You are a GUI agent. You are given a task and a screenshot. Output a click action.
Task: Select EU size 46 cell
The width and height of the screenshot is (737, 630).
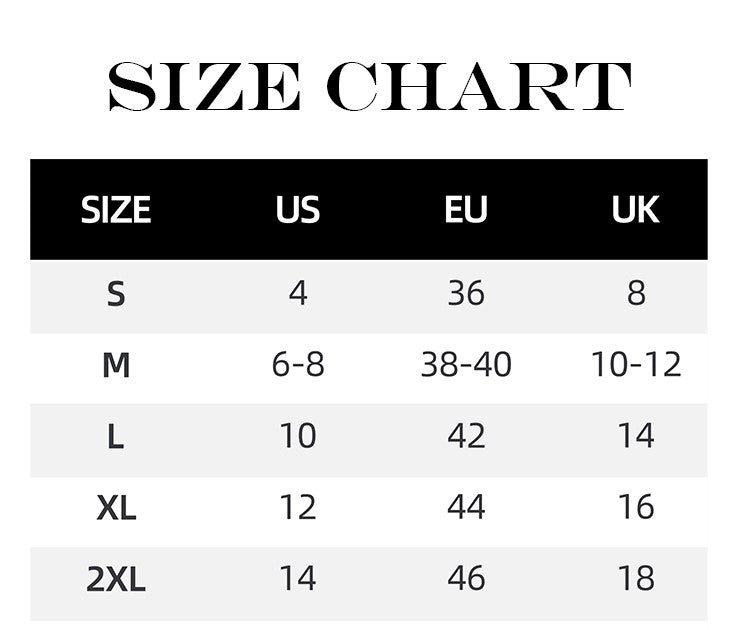[466, 579]
